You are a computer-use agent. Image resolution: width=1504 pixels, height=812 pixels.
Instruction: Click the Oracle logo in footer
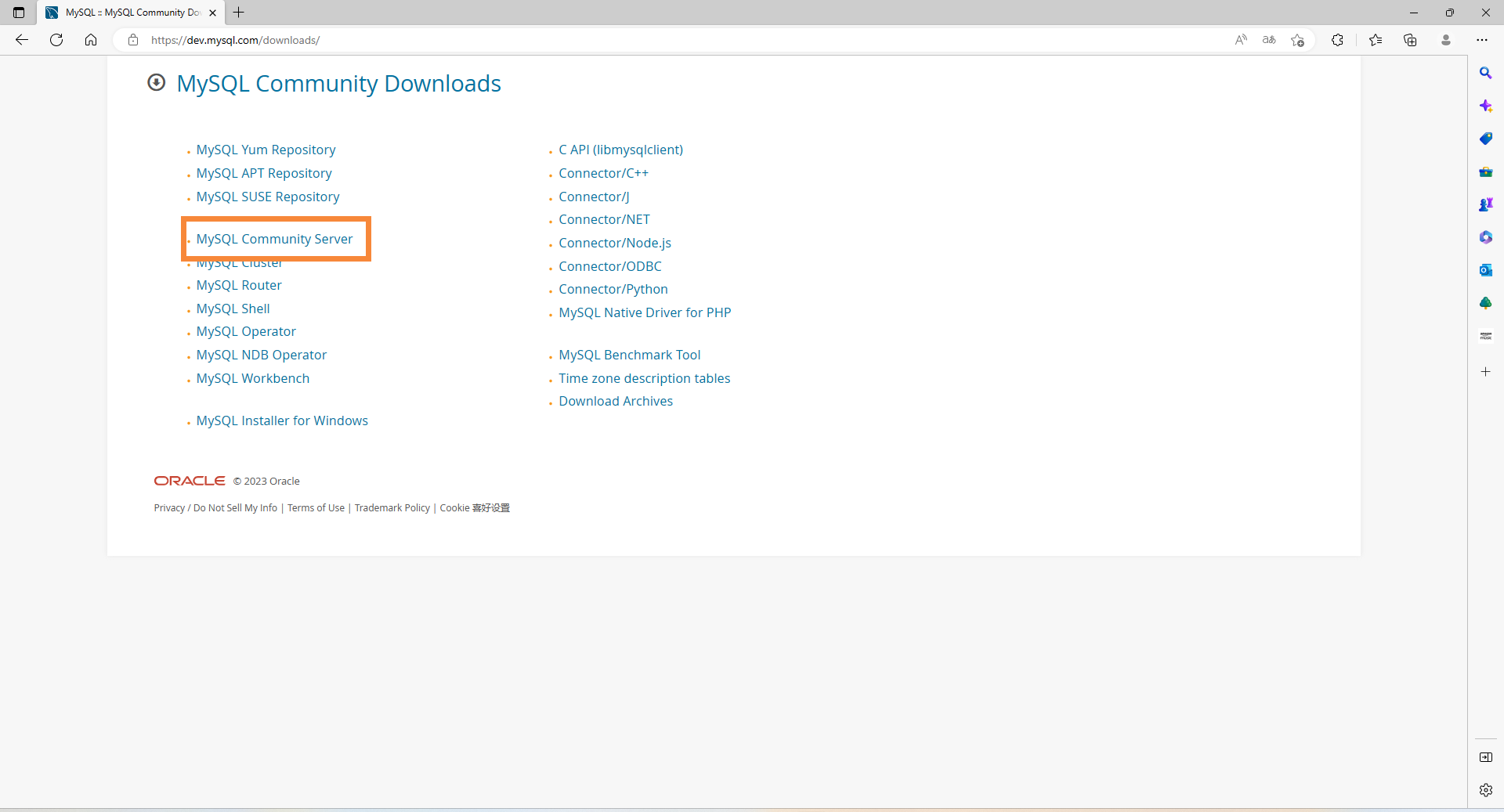(190, 481)
